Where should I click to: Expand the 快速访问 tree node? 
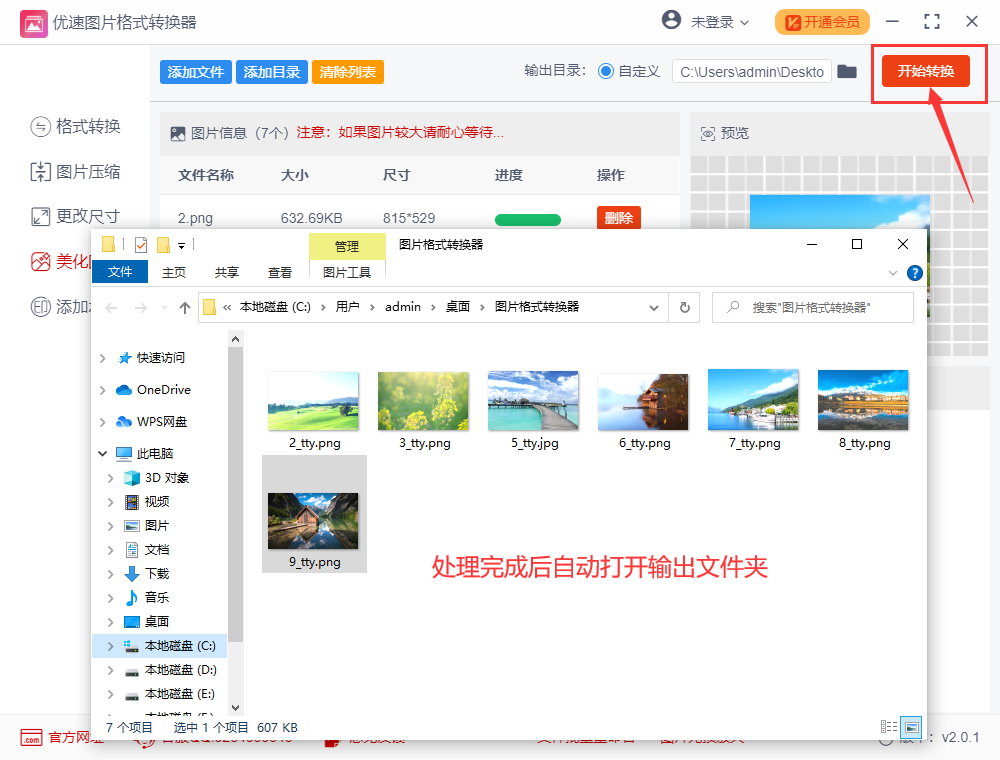[103, 358]
